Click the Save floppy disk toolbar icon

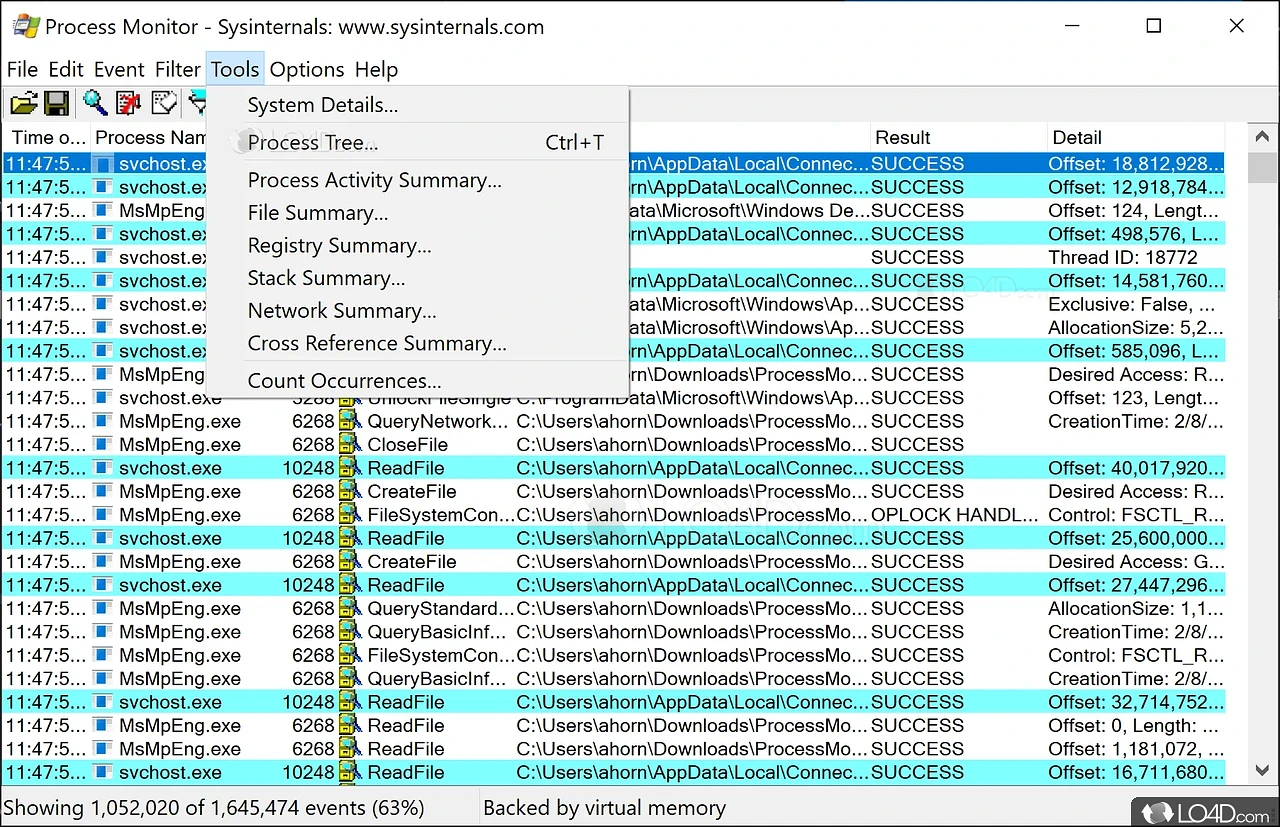pos(56,103)
